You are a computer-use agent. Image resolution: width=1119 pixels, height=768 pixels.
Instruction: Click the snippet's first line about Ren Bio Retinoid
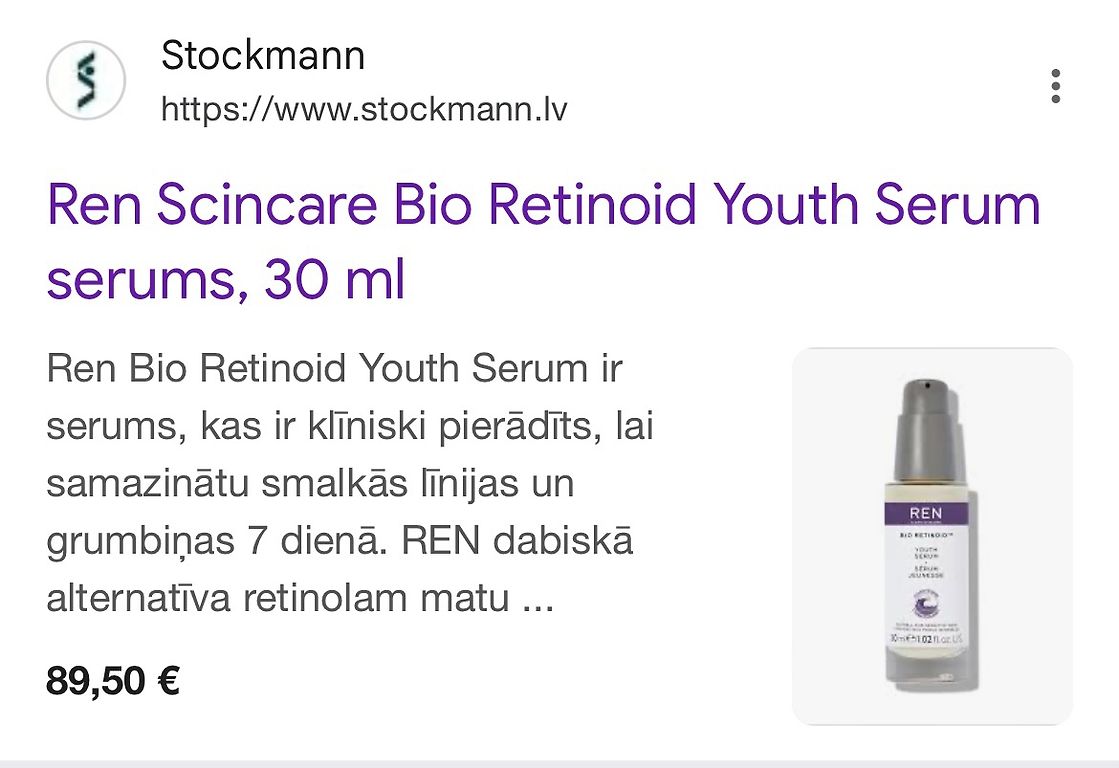pos(334,369)
